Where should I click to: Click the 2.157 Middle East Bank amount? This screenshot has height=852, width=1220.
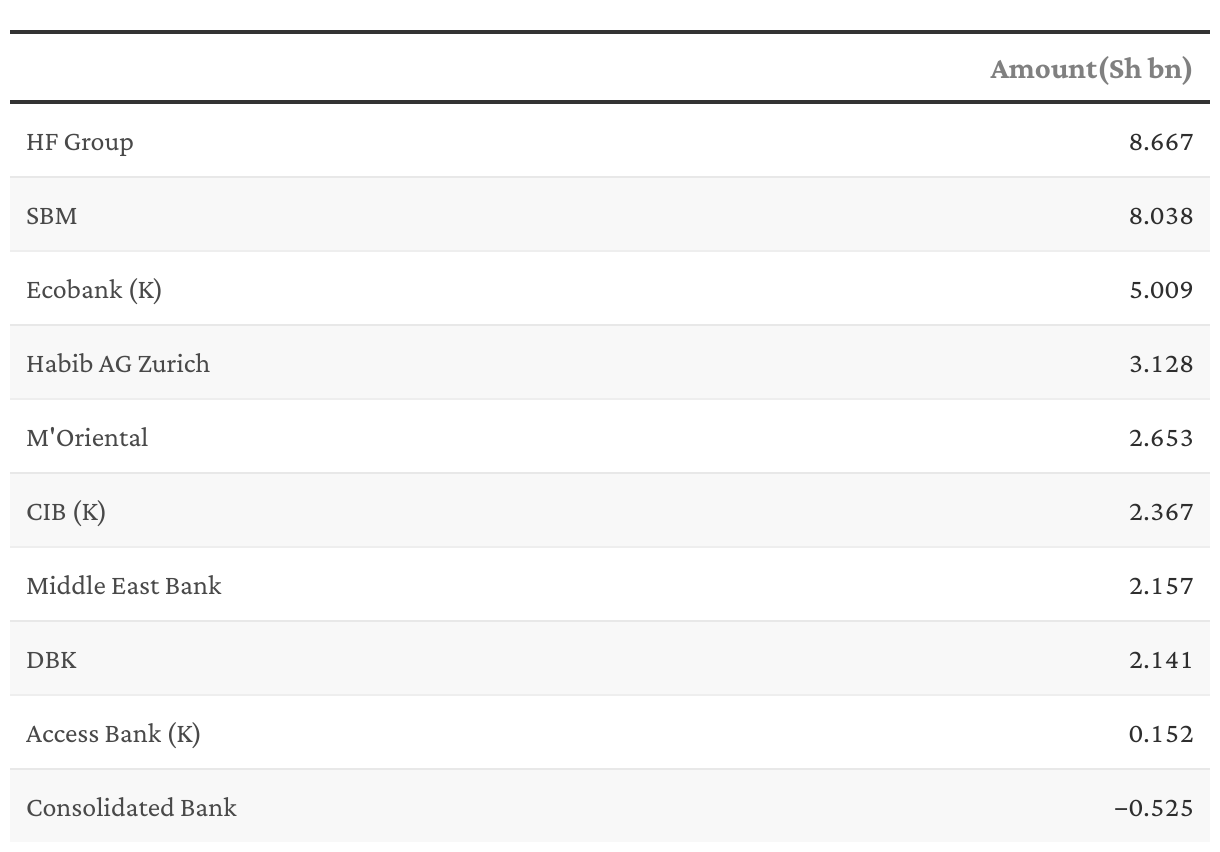[x=1161, y=586]
